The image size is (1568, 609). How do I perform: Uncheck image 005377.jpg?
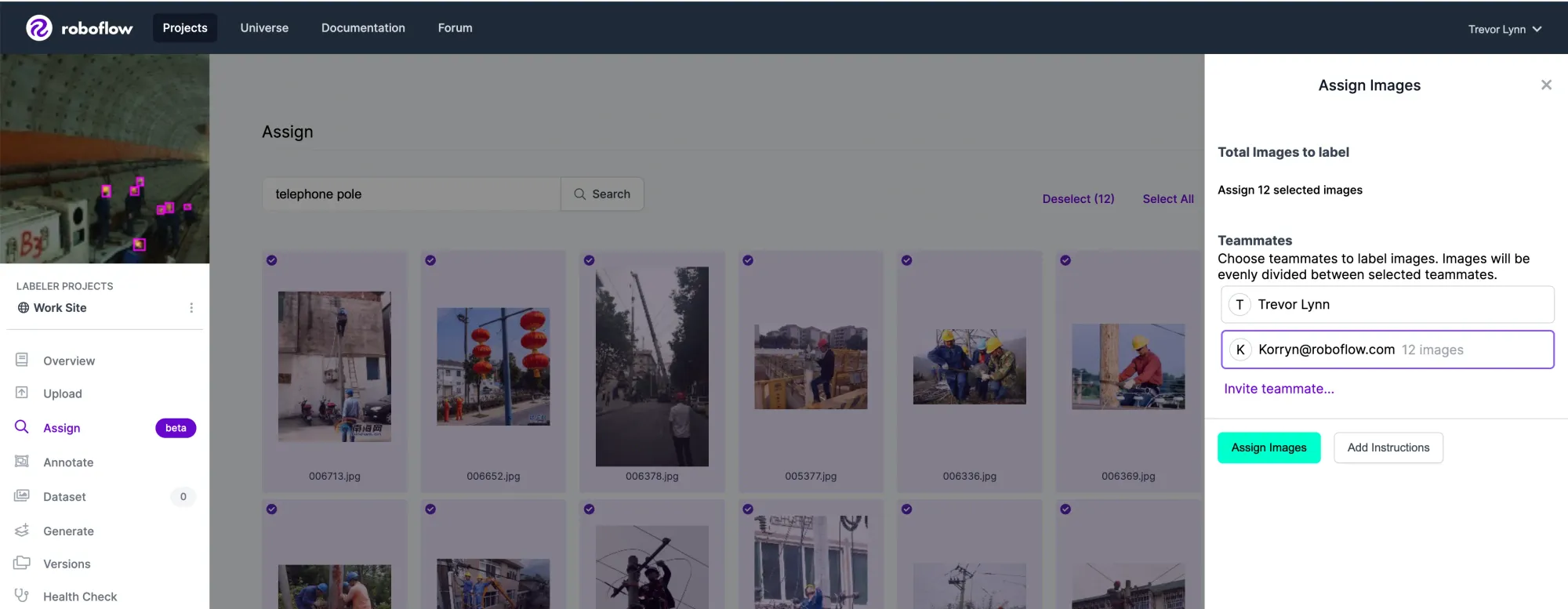(748, 260)
